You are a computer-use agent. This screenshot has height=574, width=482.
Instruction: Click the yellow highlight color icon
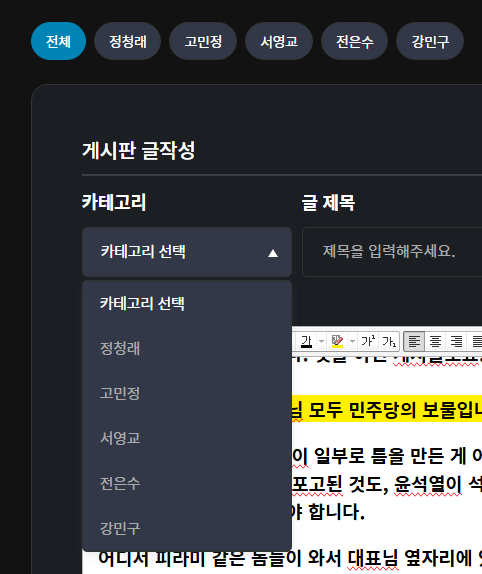pyautogui.click(x=337, y=342)
